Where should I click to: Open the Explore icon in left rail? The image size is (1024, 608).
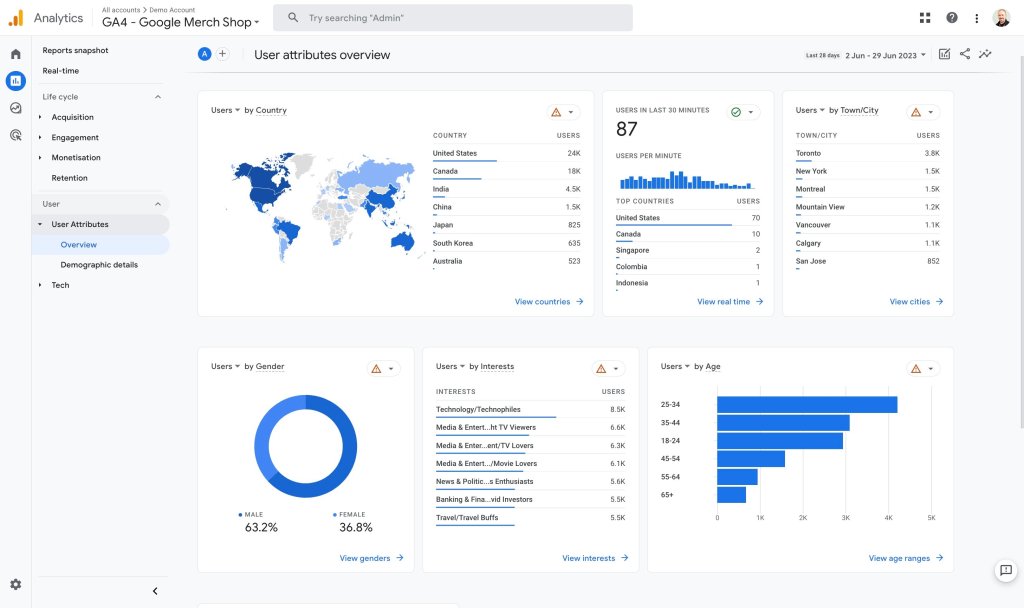(x=16, y=108)
